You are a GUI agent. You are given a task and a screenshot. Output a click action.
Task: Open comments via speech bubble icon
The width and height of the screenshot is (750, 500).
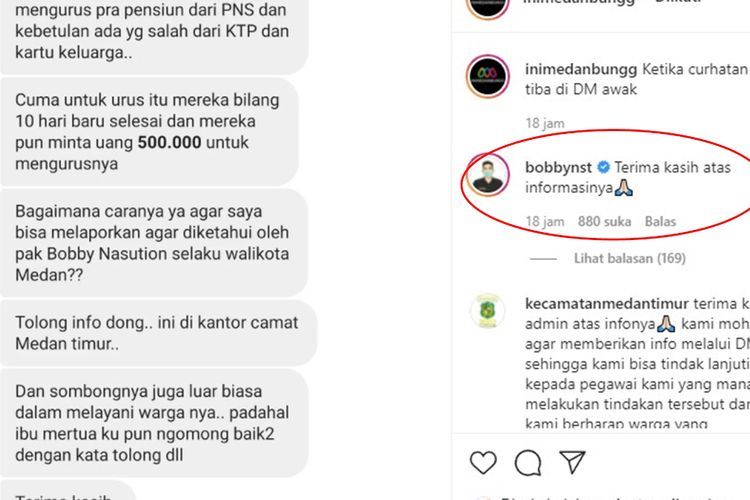(x=528, y=463)
